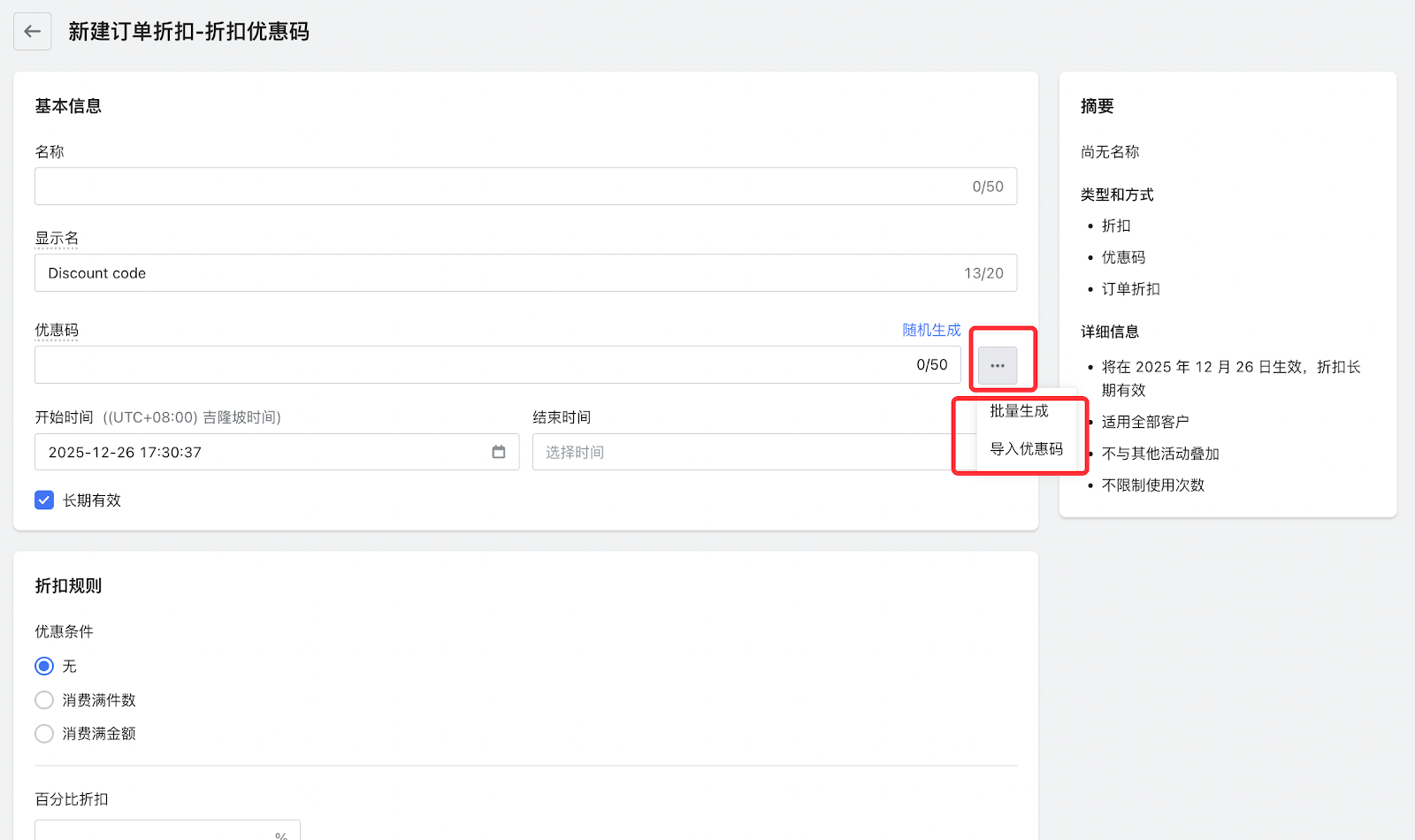Click the calendar icon in start time
Screen dimensions: 1415x840
pos(499,452)
